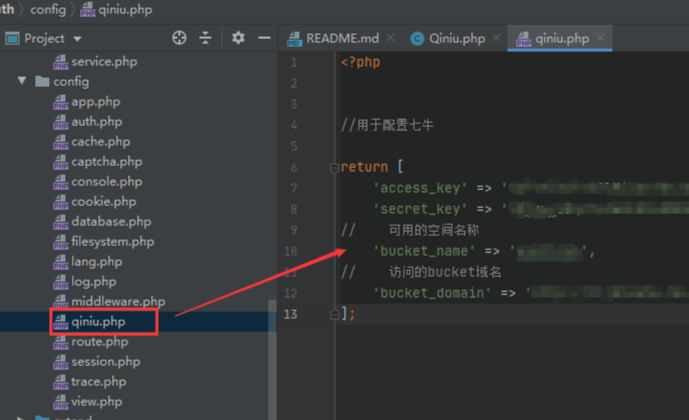The width and height of the screenshot is (689, 420).
Task: Click the 'access_key' string in editor
Action: [x=420, y=188]
